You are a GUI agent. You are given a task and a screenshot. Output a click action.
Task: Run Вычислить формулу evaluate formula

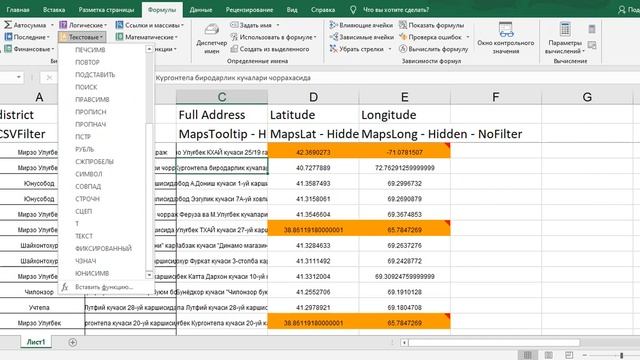(x=433, y=49)
